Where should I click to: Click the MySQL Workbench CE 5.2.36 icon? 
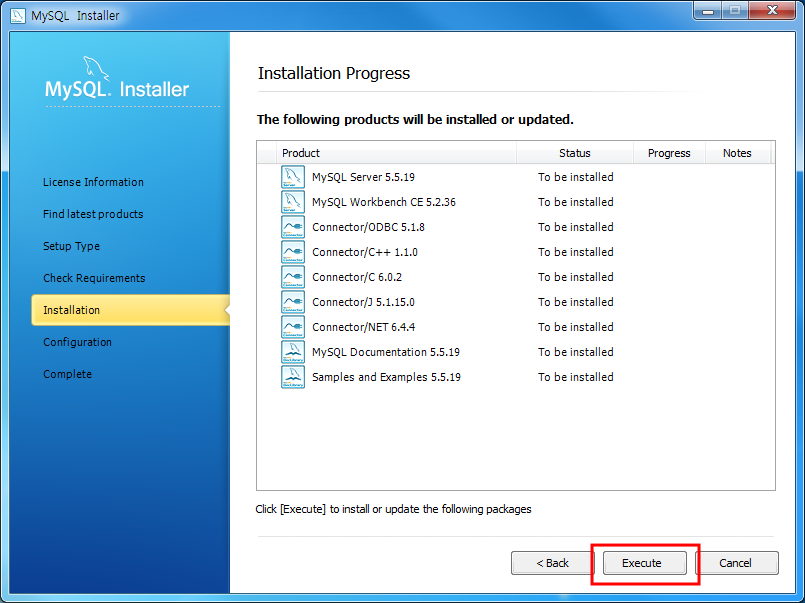click(293, 202)
